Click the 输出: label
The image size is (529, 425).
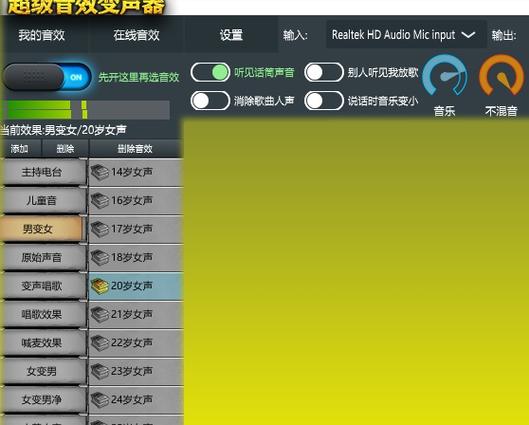tap(504, 35)
